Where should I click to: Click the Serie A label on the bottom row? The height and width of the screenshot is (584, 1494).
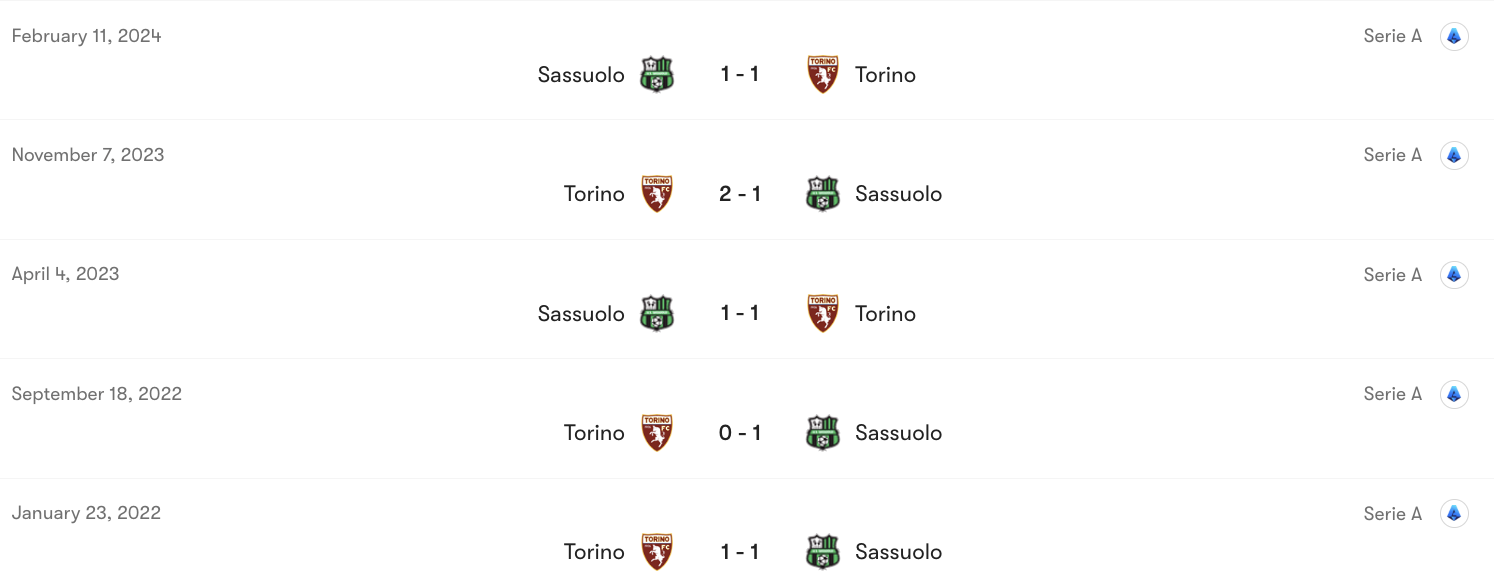(1392, 513)
